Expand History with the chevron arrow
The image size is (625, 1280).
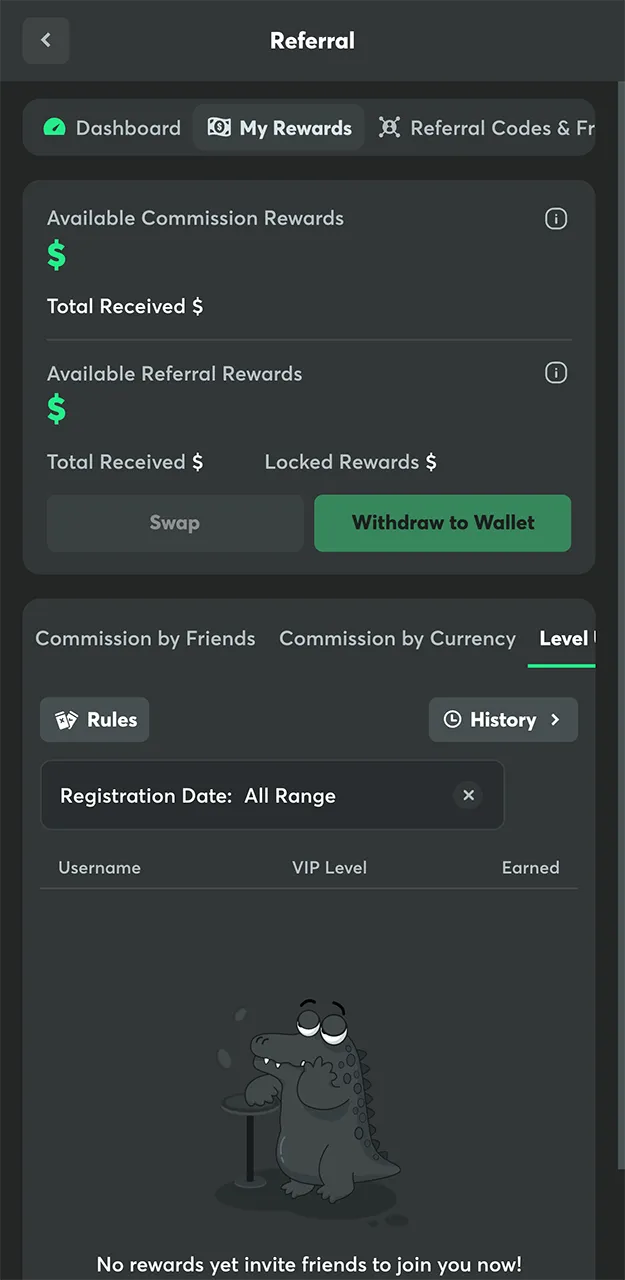[x=556, y=720]
